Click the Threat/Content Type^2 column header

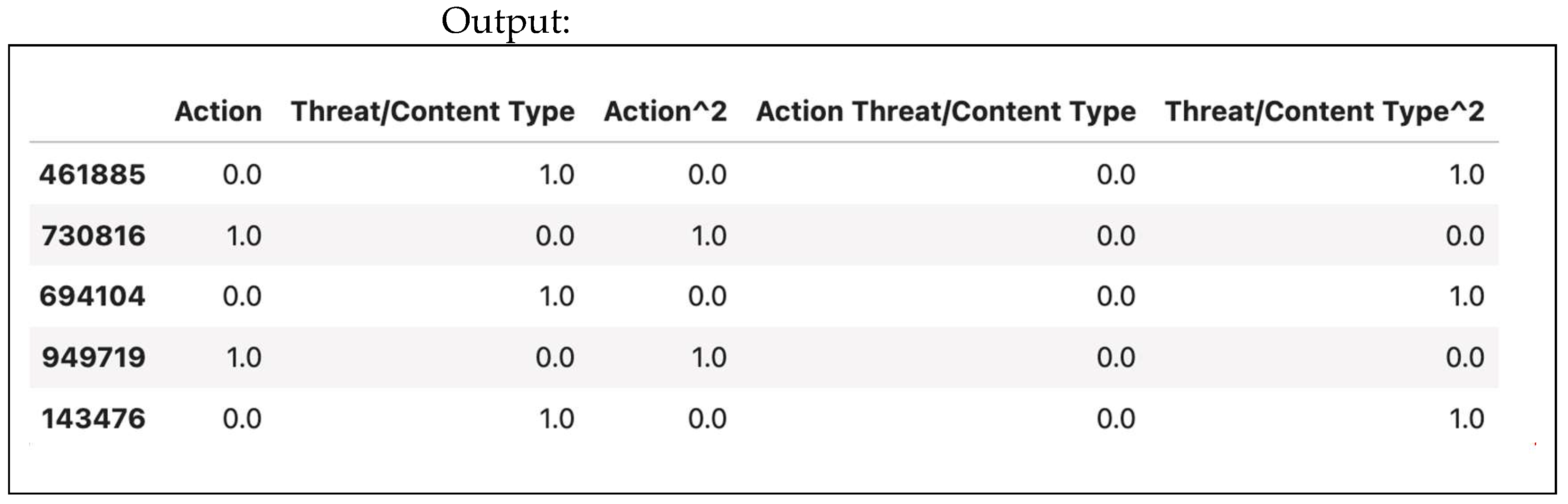[1324, 111]
